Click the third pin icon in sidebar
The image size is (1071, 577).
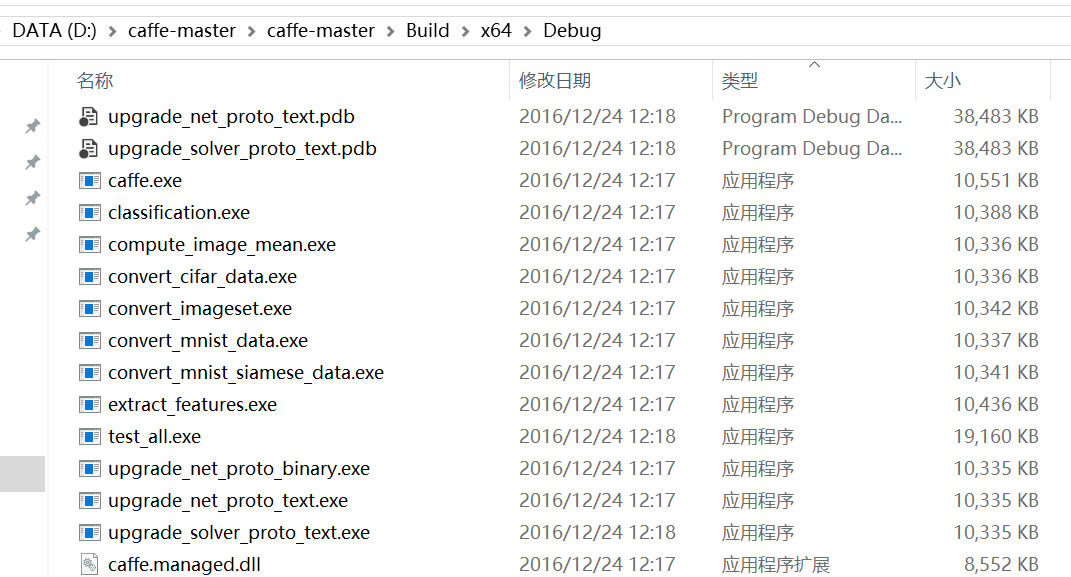[32, 199]
